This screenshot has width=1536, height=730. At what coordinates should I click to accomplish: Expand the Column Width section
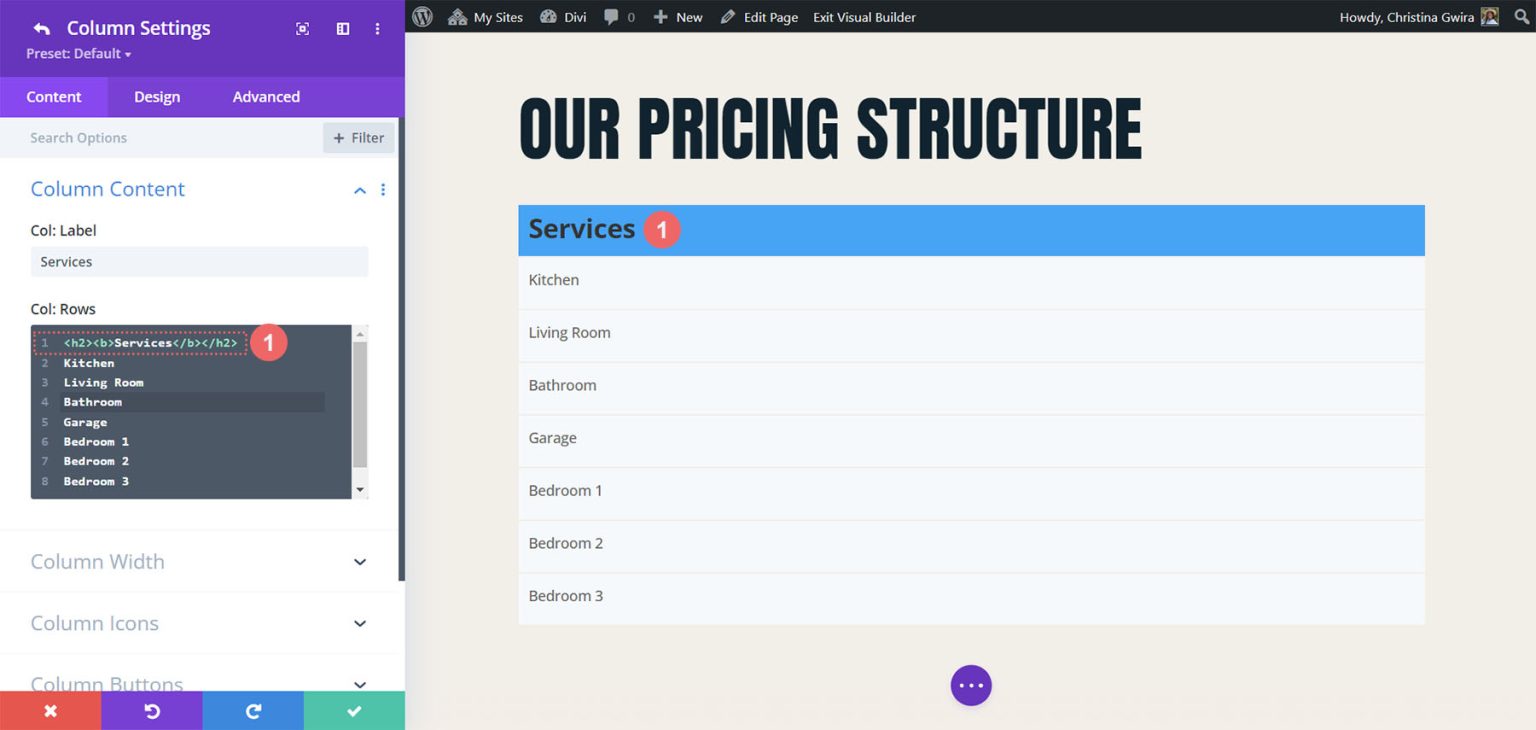coord(359,561)
